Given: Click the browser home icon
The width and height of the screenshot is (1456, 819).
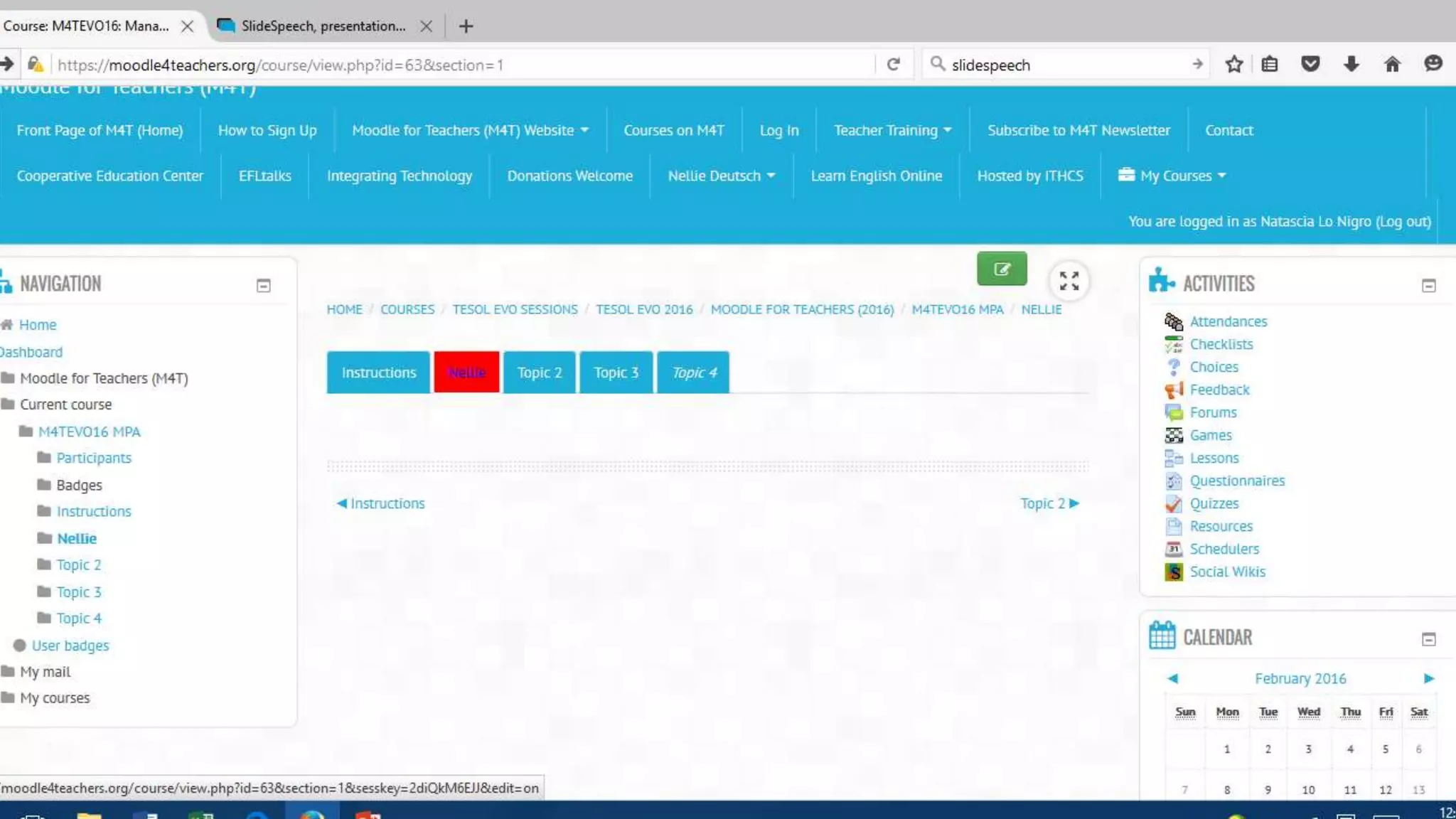Looking at the screenshot, I should 1392,65.
